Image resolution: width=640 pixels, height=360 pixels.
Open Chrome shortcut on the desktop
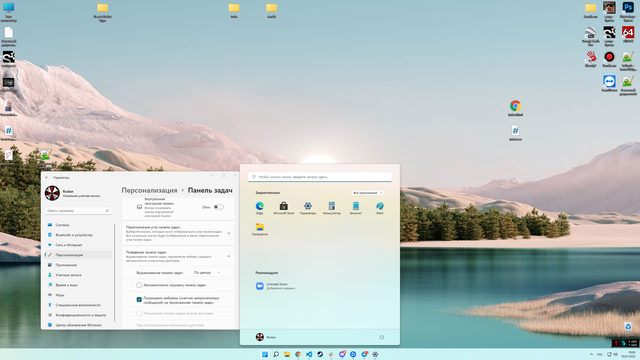515,108
